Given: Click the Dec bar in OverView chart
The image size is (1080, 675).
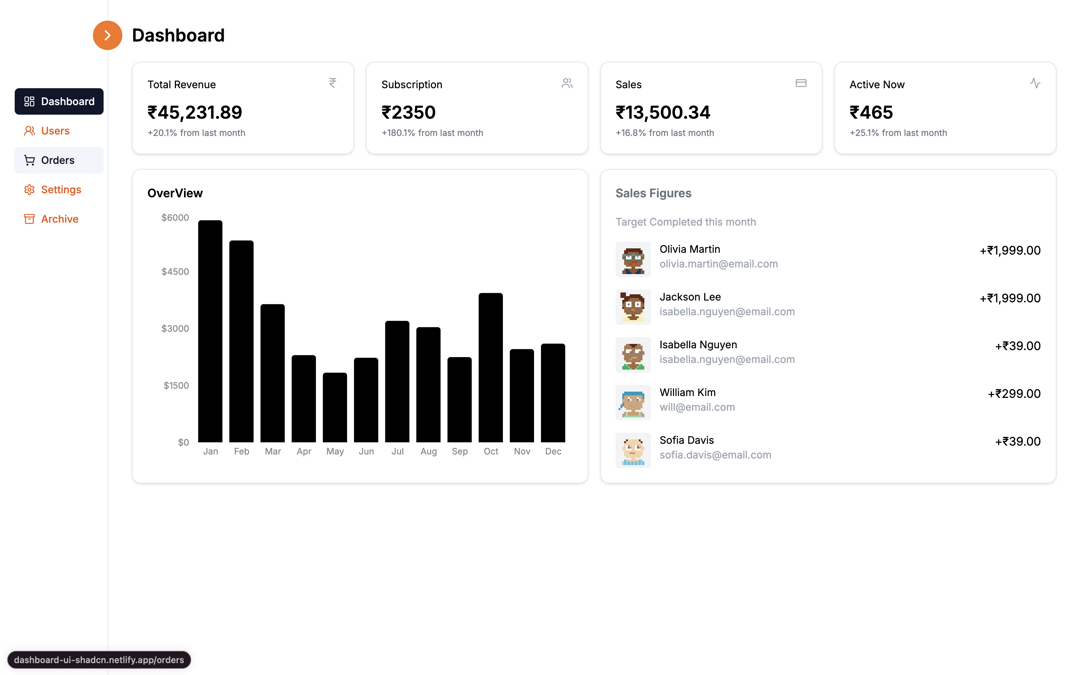Looking at the screenshot, I should pyautogui.click(x=553, y=393).
